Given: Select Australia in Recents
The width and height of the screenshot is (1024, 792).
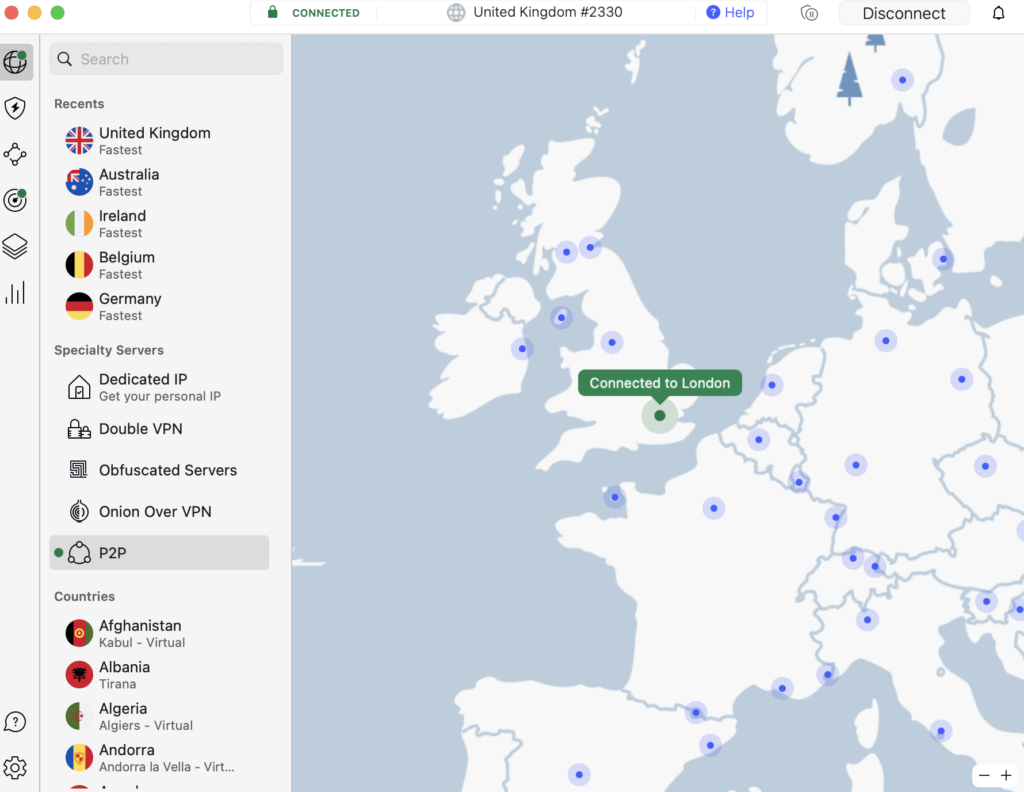Looking at the screenshot, I should pyautogui.click(x=159, y=182).
